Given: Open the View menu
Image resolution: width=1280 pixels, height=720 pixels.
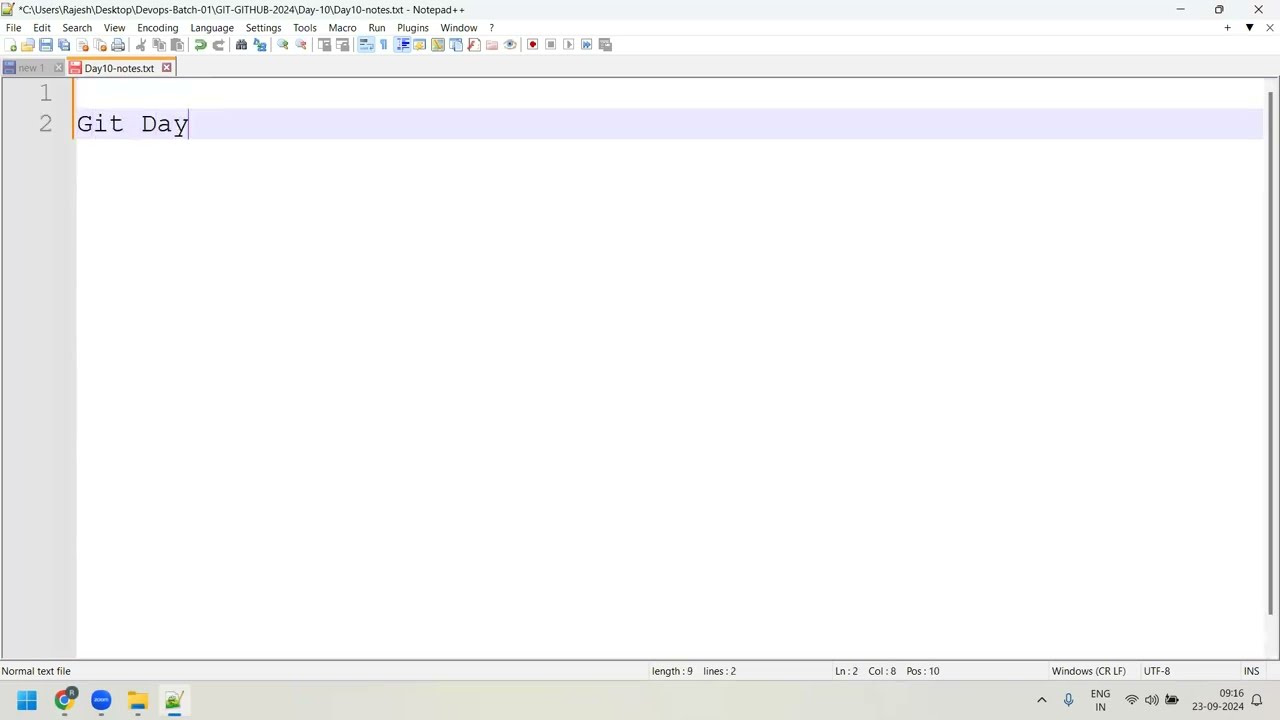Looking at the screenshot, I should coord(115,28).
